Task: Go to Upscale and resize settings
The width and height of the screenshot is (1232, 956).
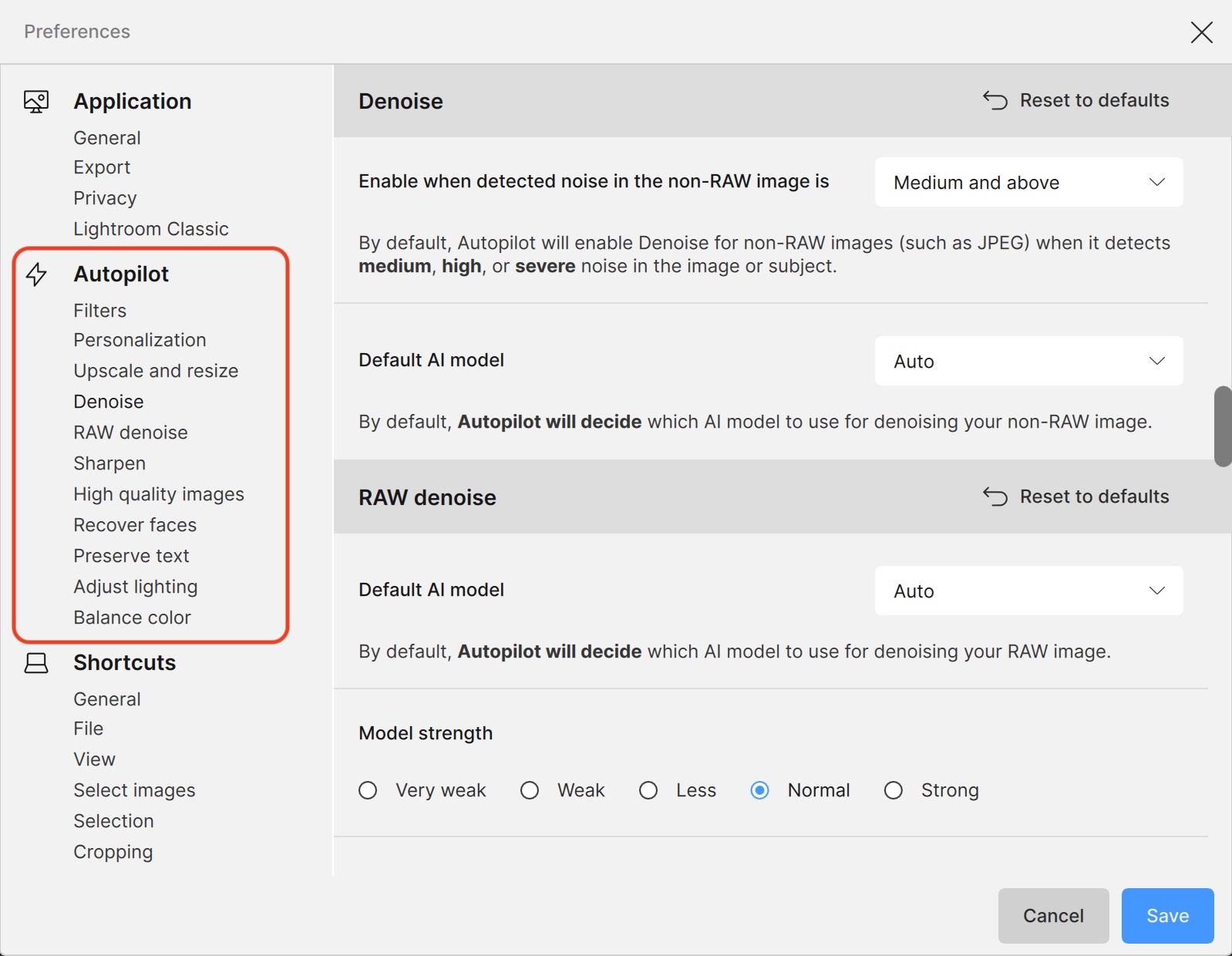Action: pyautogui.click(x=156, y=371)
